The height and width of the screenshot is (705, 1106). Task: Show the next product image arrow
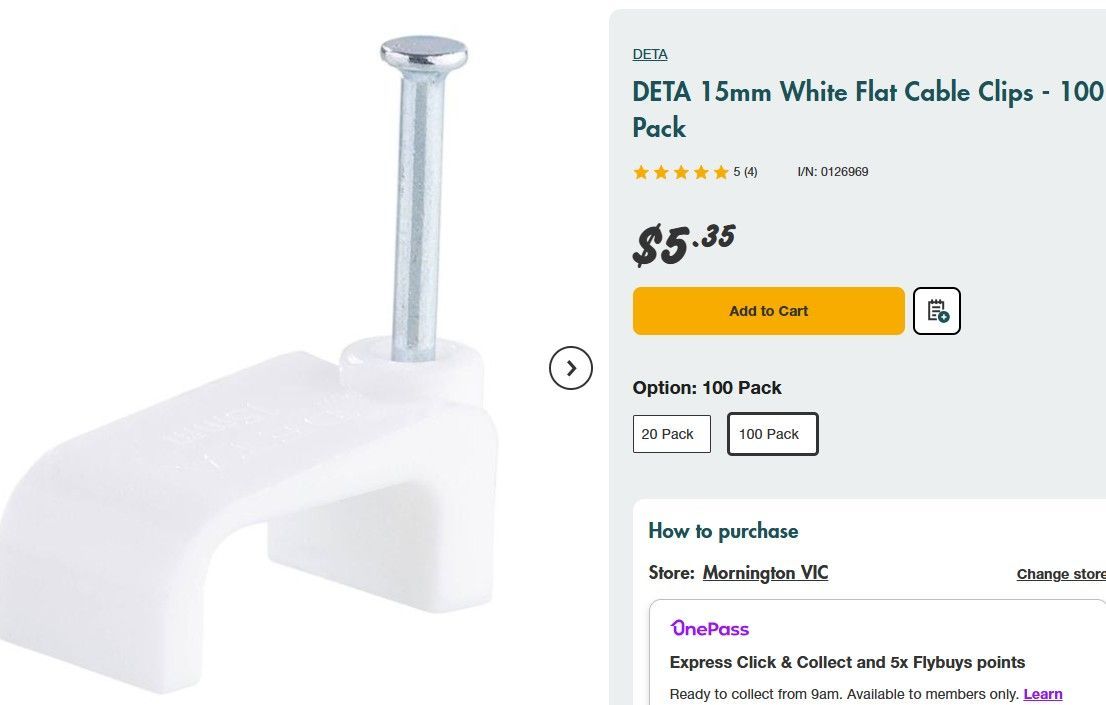(x=571, y=368)
